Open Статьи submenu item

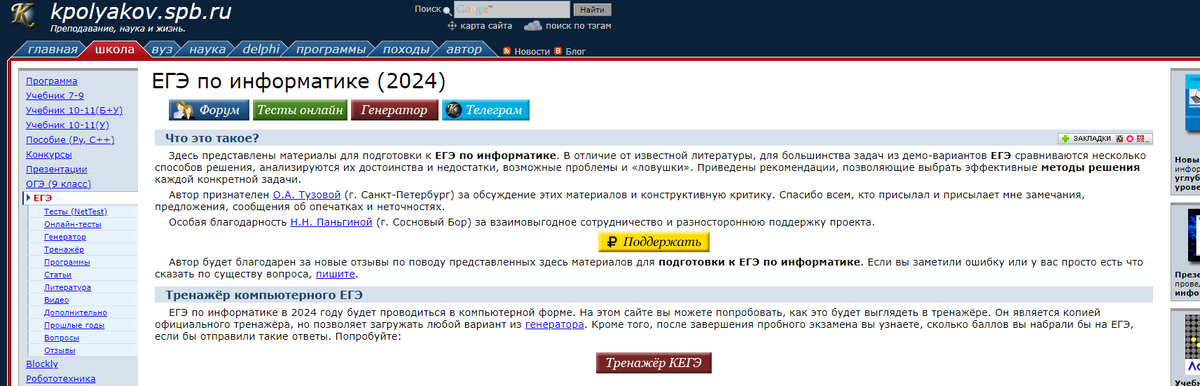click(x=58, y=274)
